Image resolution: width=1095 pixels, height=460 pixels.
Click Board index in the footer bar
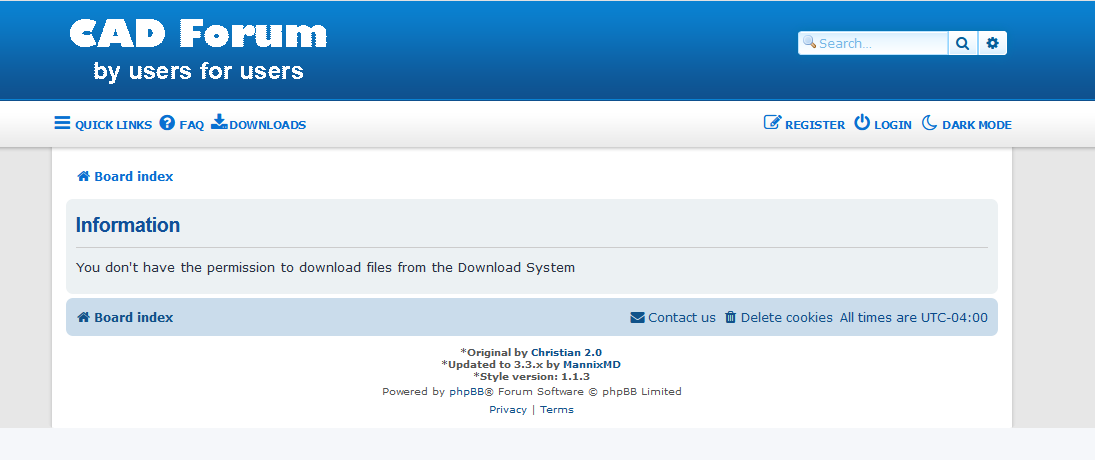point(133,317)
